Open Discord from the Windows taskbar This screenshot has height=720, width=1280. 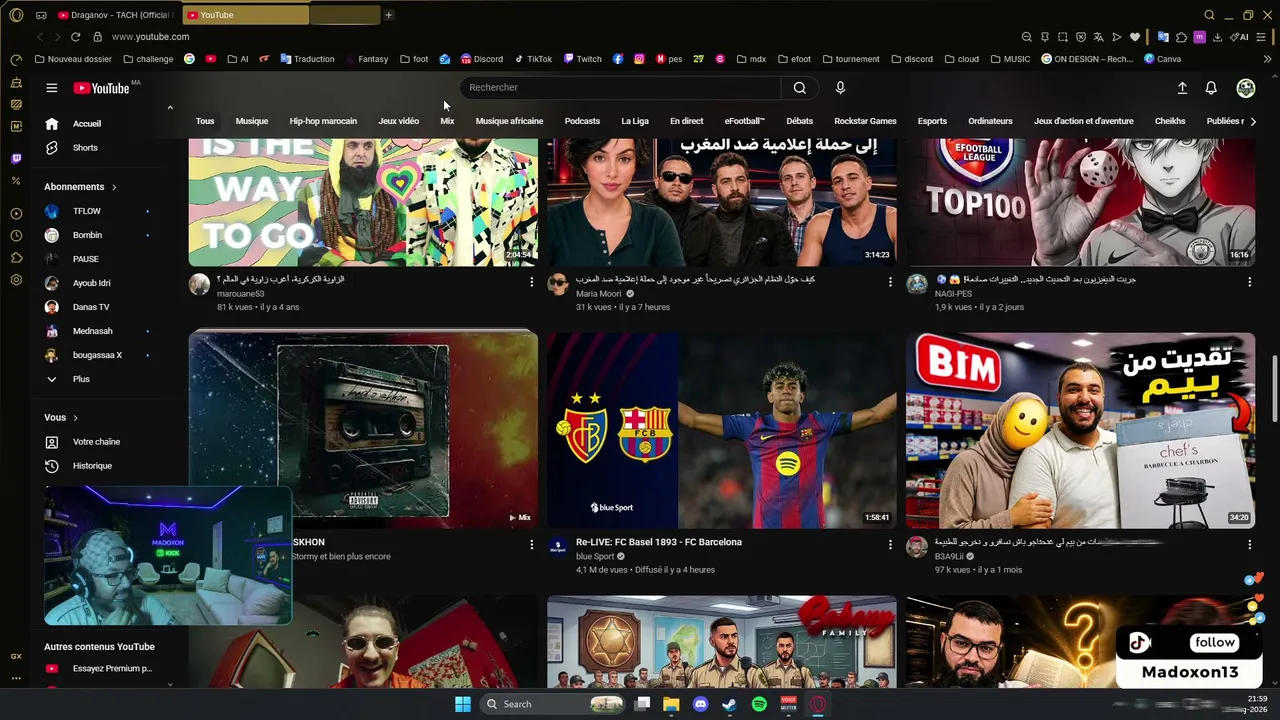[700, 704]
